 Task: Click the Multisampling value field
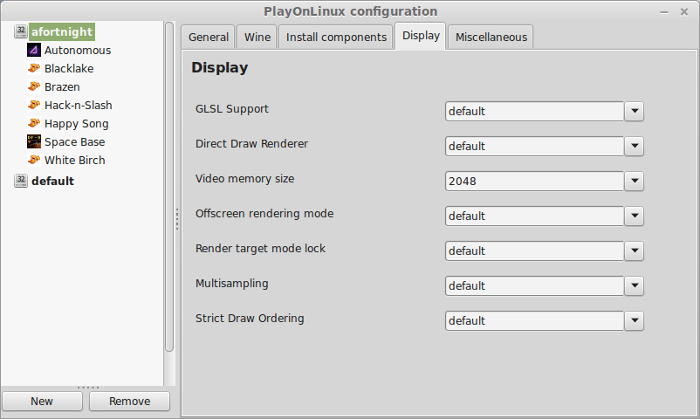pyautogui.click(x=534, y=286)
